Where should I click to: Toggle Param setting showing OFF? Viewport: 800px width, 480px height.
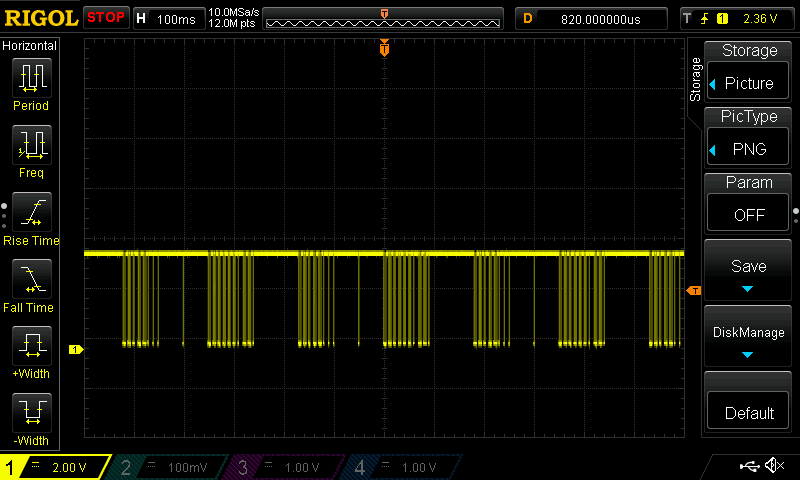click(x=748, y=215)
